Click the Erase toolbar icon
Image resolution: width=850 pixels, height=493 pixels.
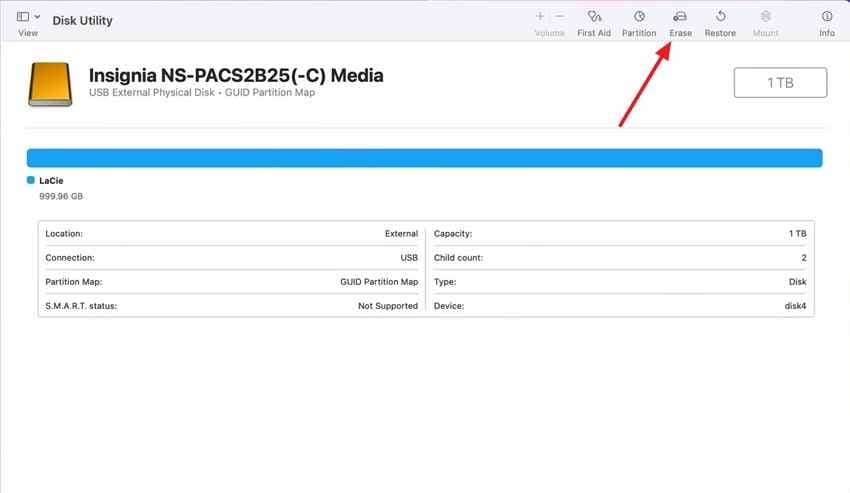[680, 16]
